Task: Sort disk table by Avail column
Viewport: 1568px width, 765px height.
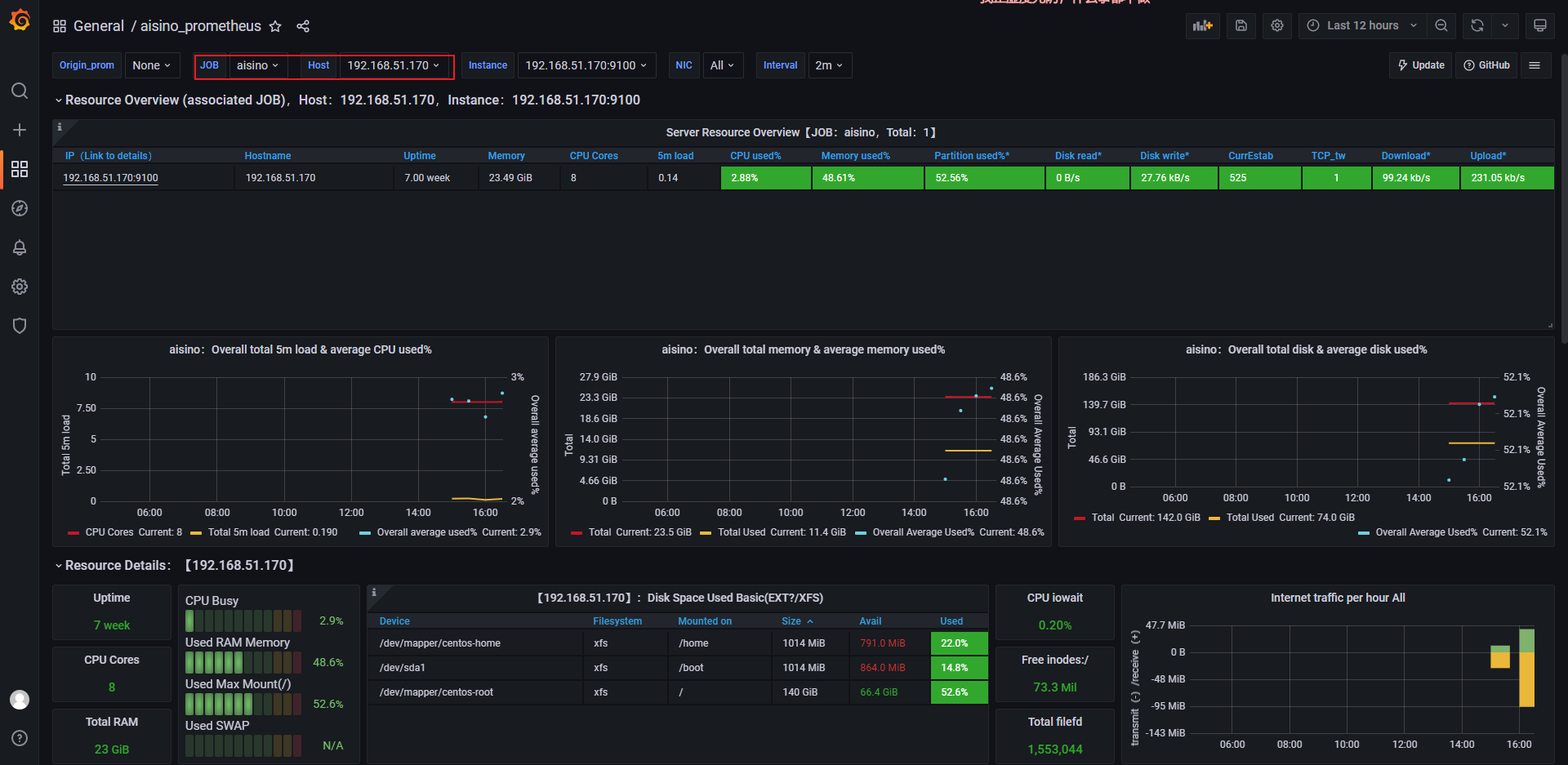Action: pyautogui.click(x=871, y=621)
